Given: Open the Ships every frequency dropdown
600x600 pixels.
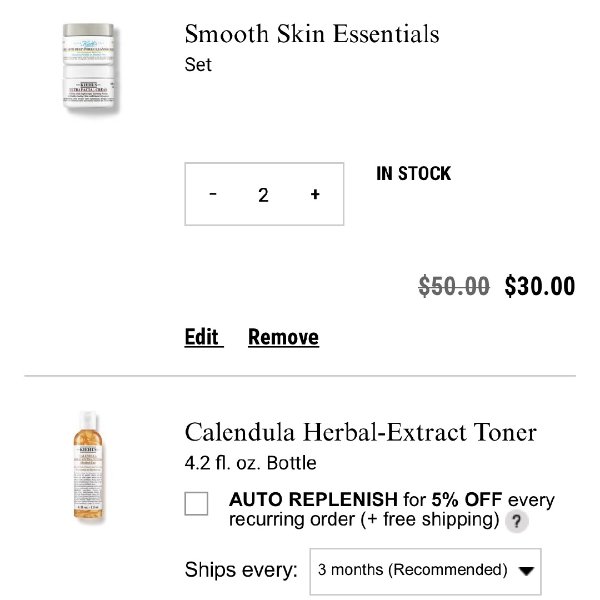Looking at the screenshot, I should point(425,571).
